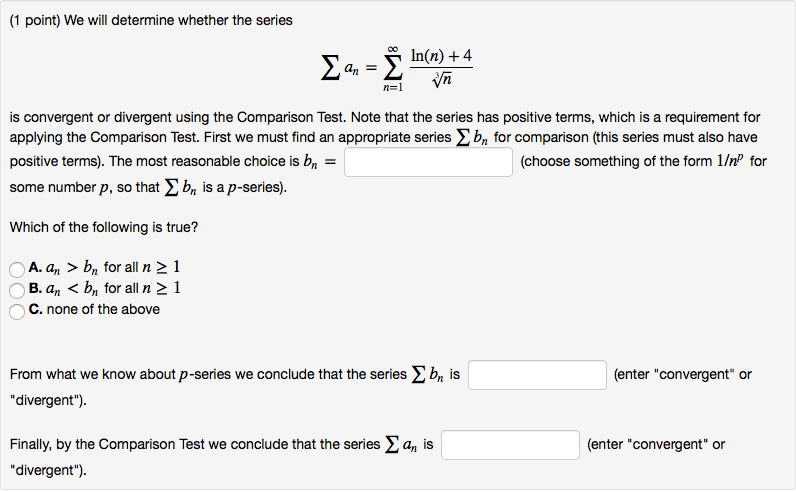The image size is (796, 492).
Task: Click the "Which of the following is true?" question
Action: [x=104, y=227]
